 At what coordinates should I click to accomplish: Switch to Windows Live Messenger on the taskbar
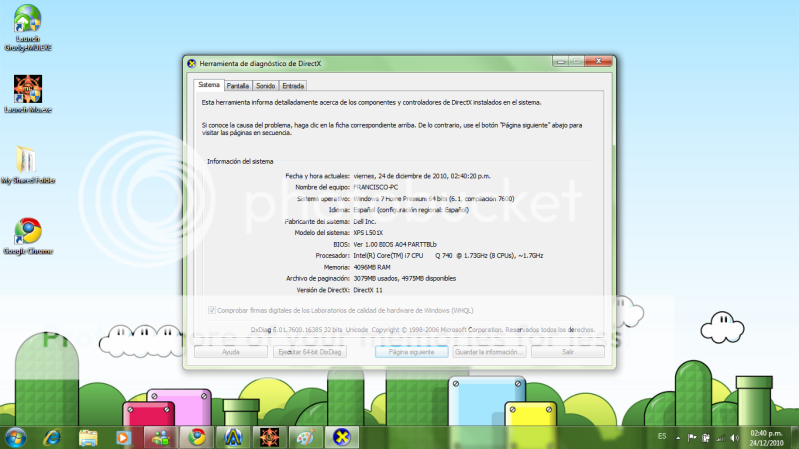pos(161,437)
